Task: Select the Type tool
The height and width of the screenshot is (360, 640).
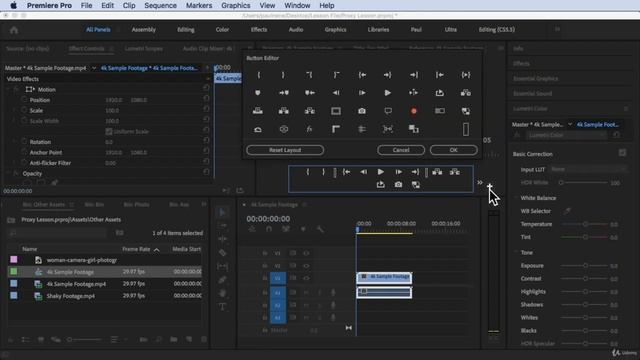Action: click(222, 307)
